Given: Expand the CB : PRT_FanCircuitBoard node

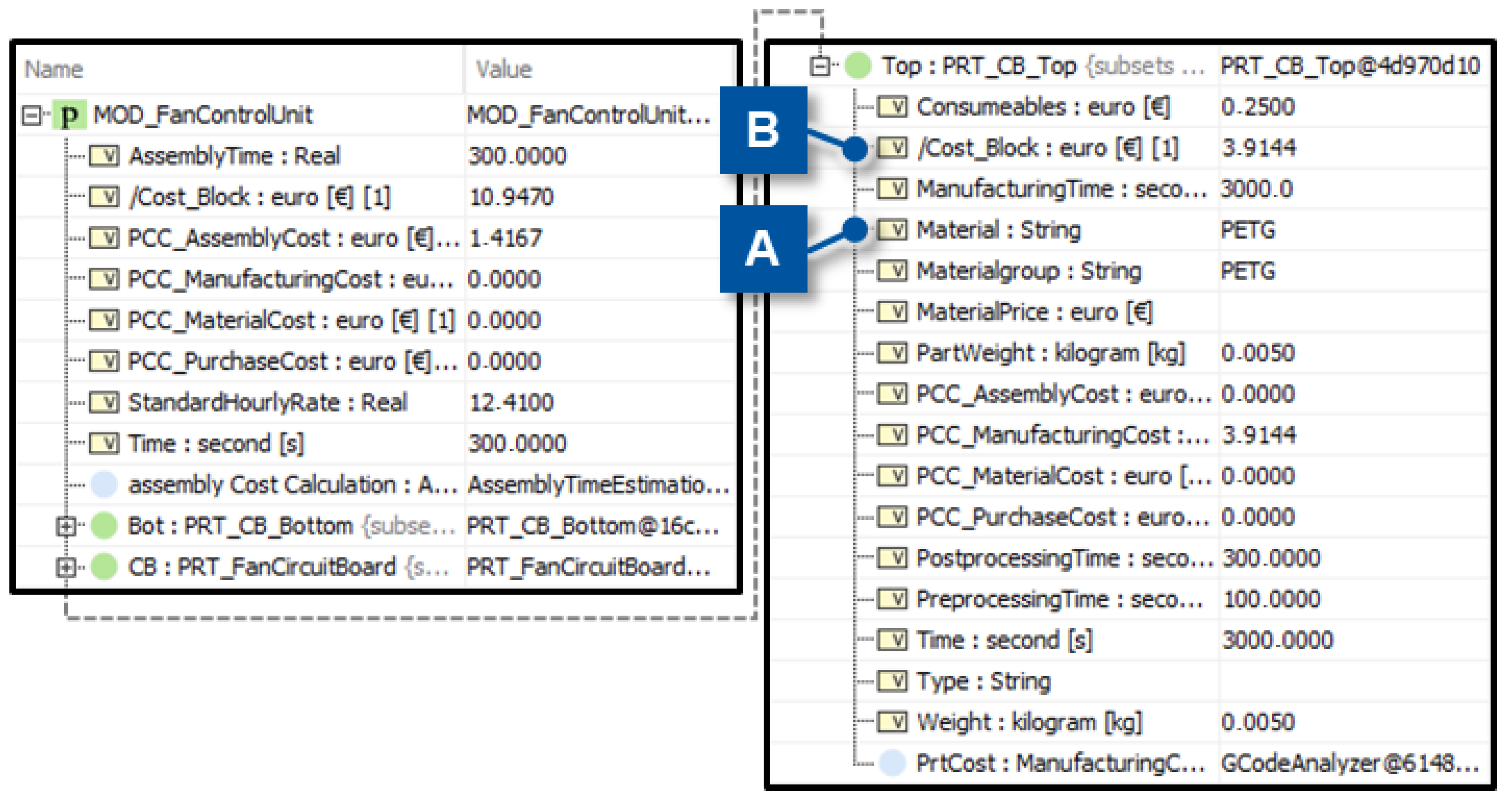Looking at the screenshot, I should [65, 567].
